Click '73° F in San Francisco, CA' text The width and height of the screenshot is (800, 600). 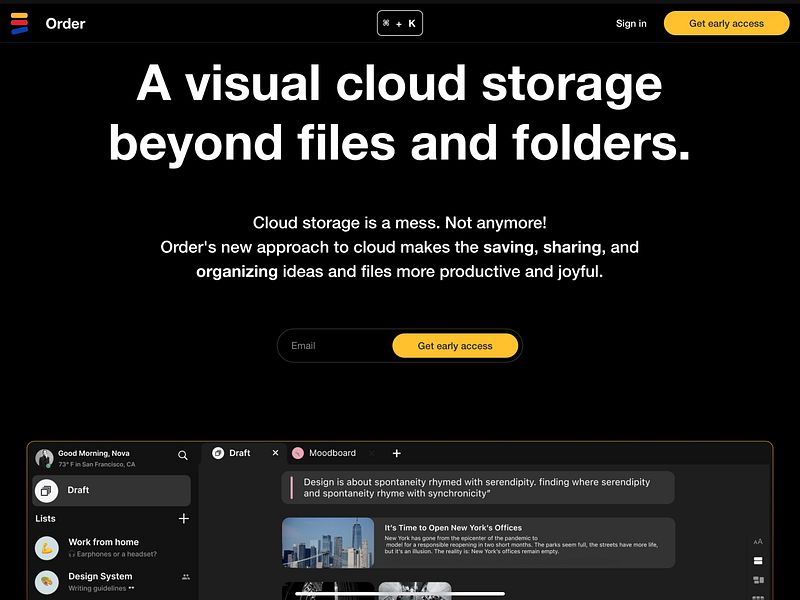click(x=97, y=464)
